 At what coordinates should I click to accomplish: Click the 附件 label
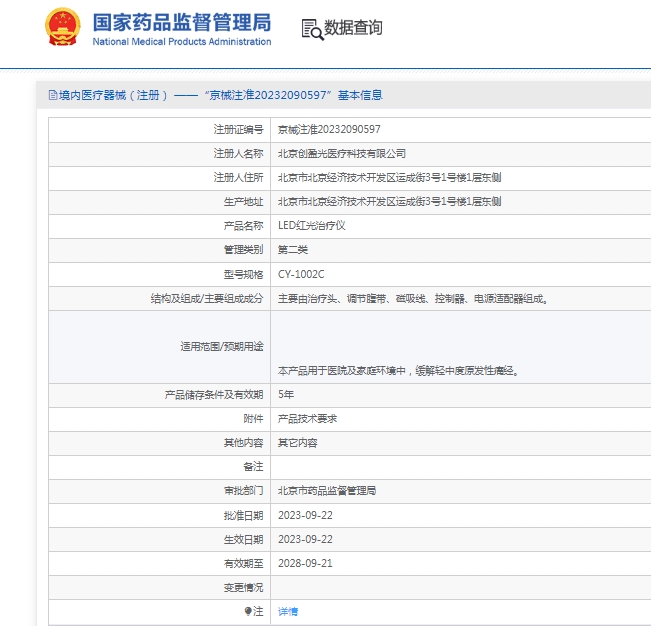253,419
